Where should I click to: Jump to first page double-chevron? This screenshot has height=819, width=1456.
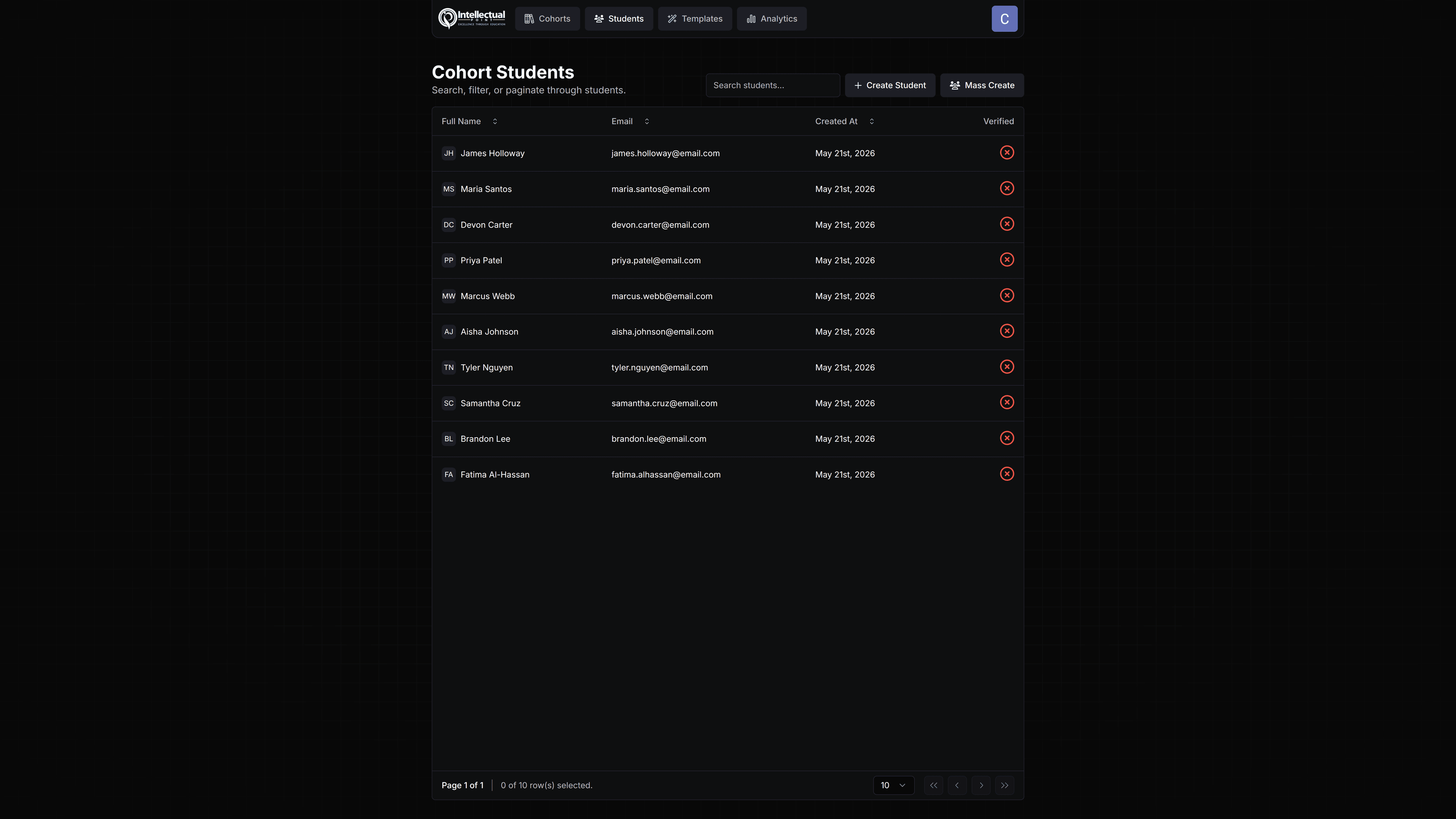(x=933, y=785)
